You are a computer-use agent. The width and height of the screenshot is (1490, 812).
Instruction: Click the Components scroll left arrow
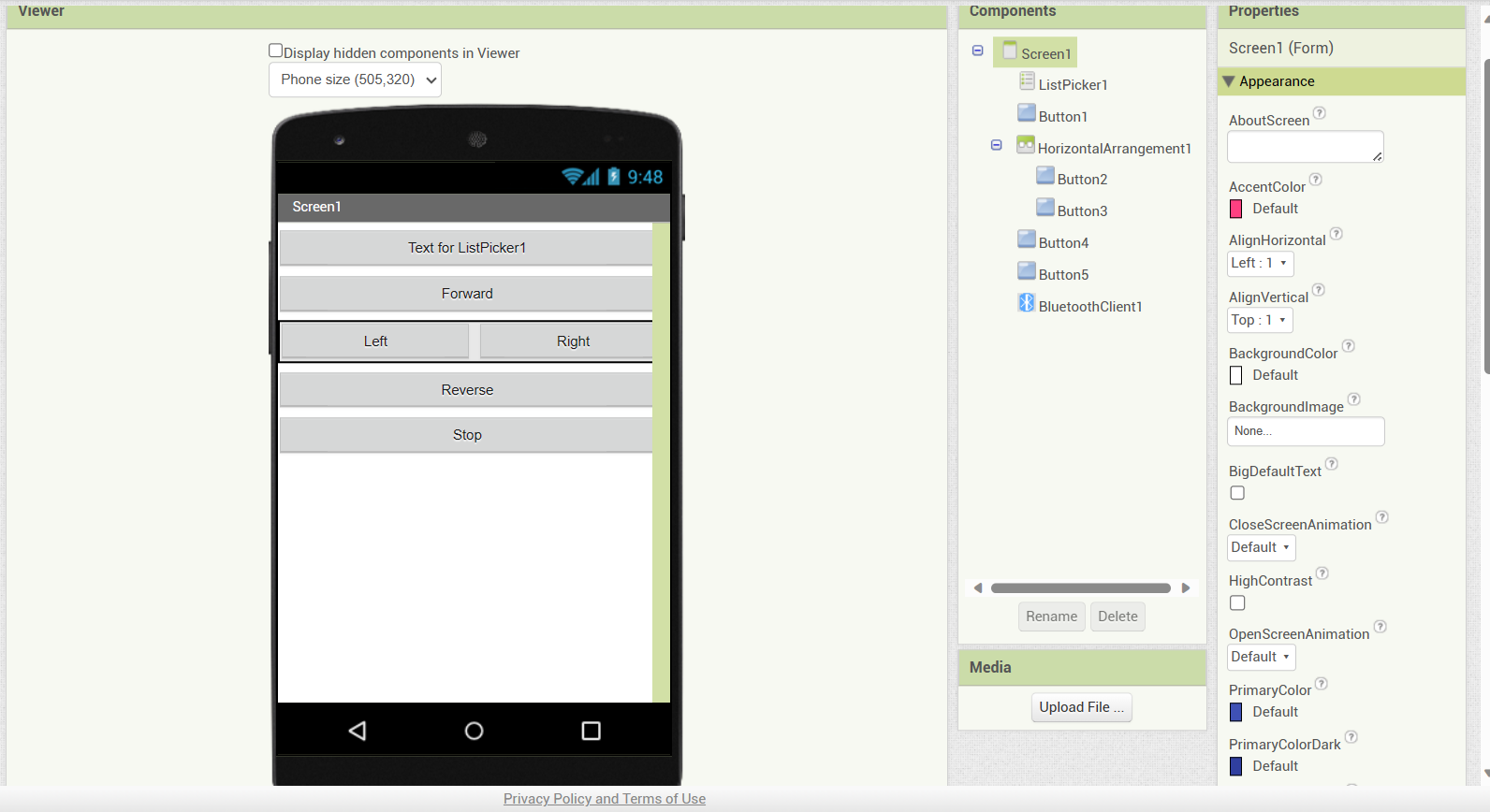(x=978, y=588)
